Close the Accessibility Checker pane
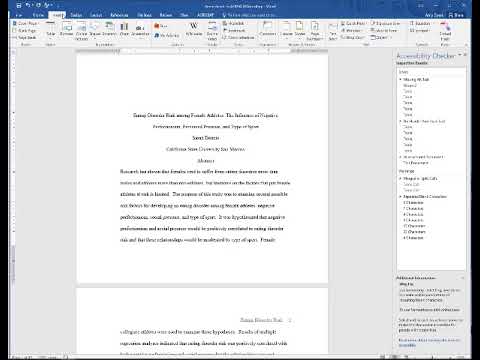Image resolution: width=480 pixels, height=360 pixels. coord(465,55)
